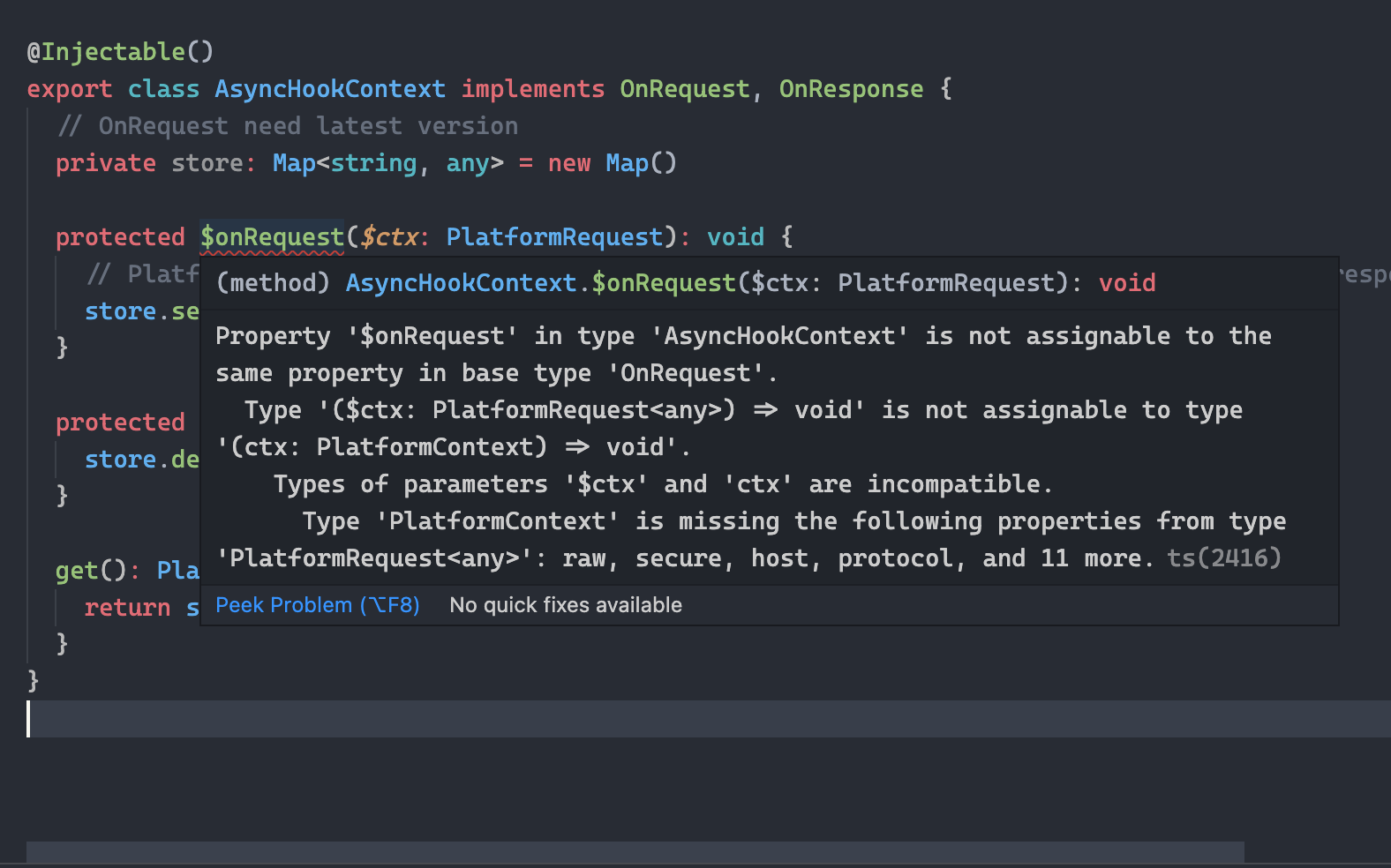Click the OnResponse interface name
This screenshot has height=868, width=1391.
(851, 89)
